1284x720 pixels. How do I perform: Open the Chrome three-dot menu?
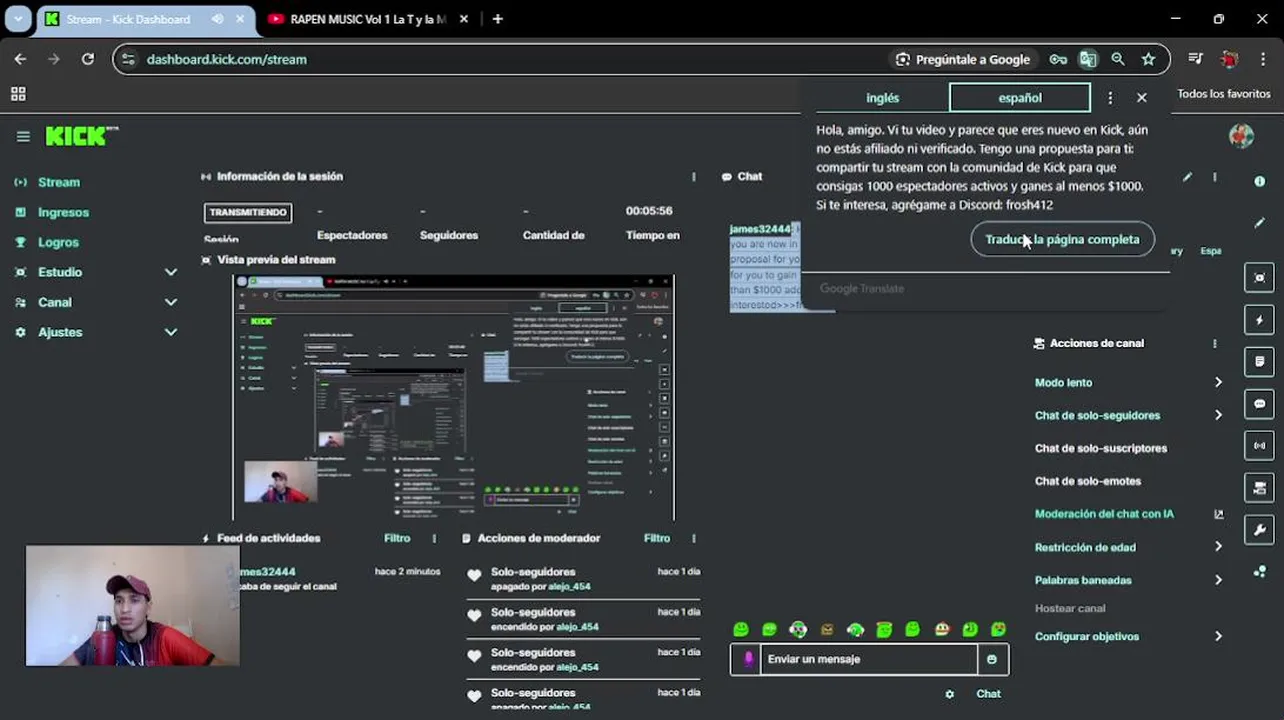[x=1263, y=59]
